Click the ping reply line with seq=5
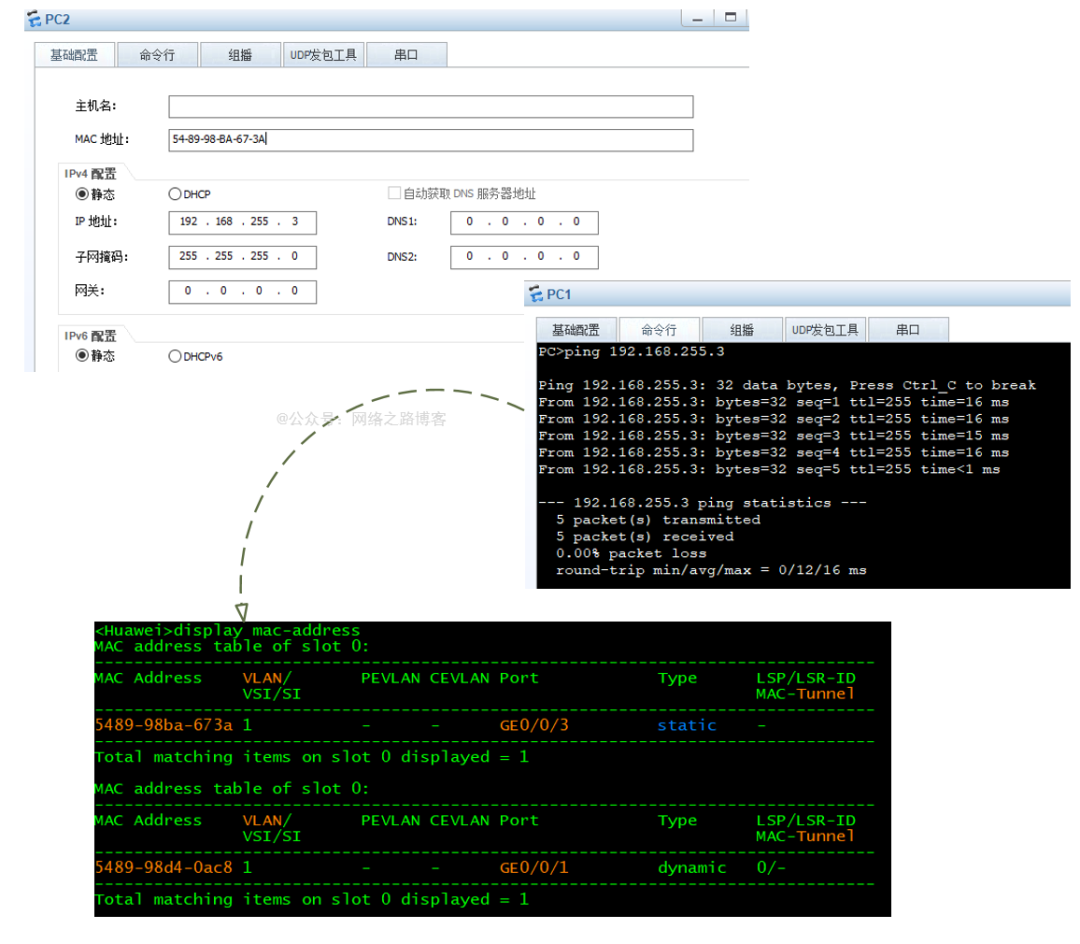Image resolution: width=1080 pixels, height=944 pixels. 769,470
